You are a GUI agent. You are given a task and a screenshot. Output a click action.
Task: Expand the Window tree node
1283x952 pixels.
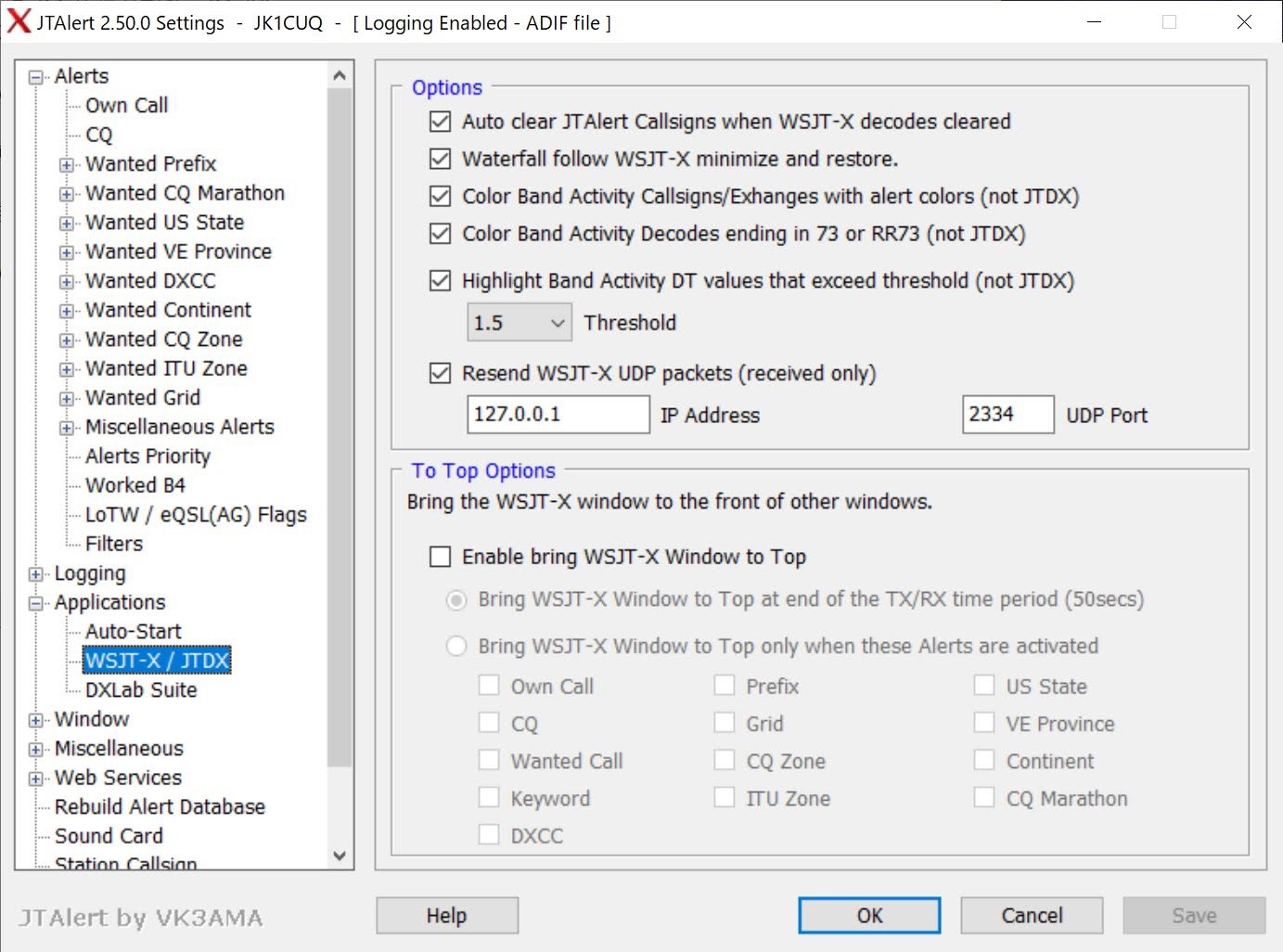click(x=36, y=720)
